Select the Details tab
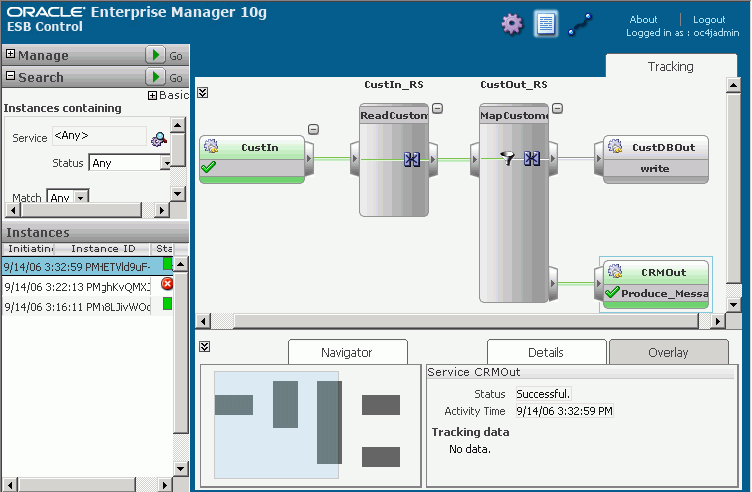Viewport: 752px width, 492px height. (x=546, y=352)
